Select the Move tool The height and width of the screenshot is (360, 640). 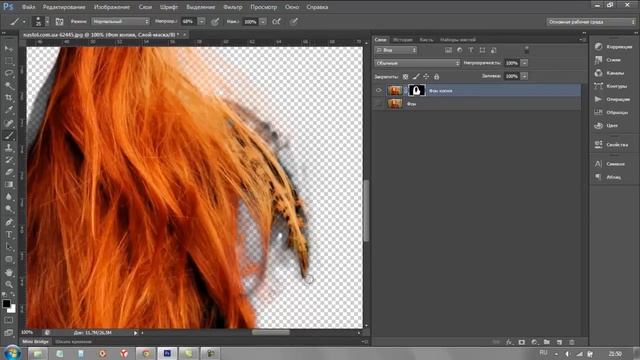(9, 49)
